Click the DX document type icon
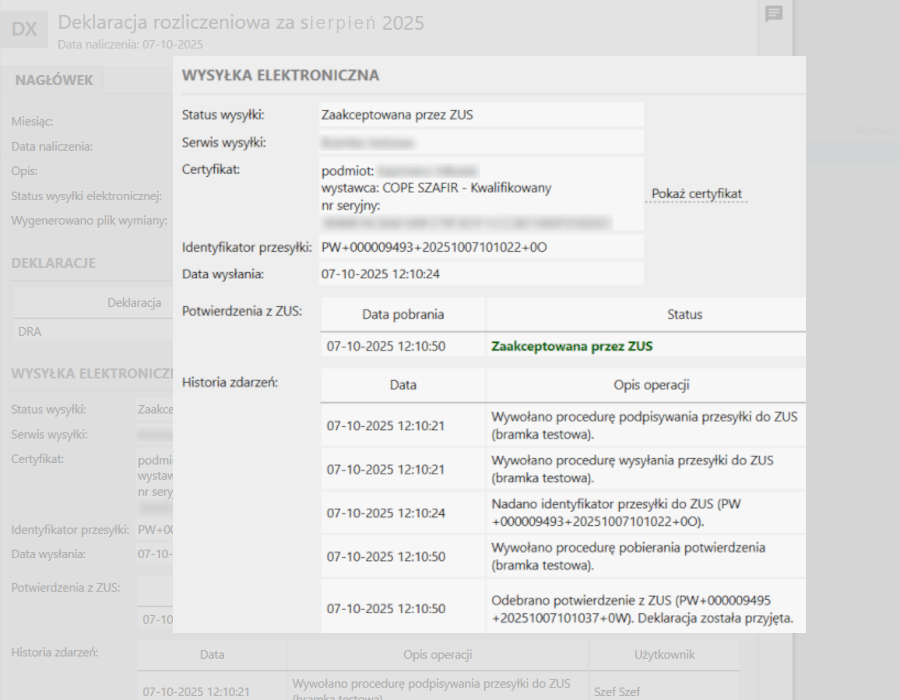Screen dimensions: 900x700 click(24, 30)
